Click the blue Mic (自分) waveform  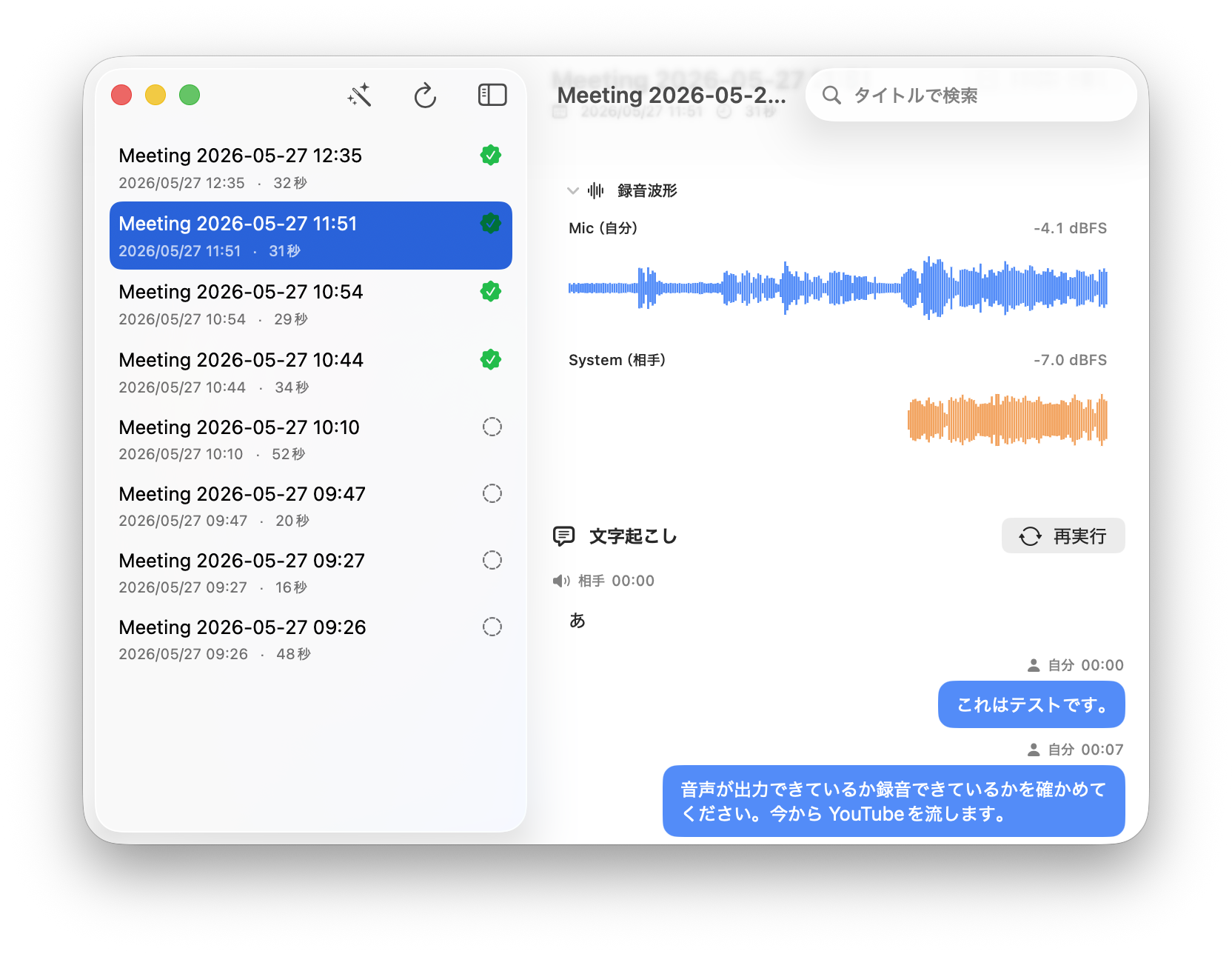838,287
